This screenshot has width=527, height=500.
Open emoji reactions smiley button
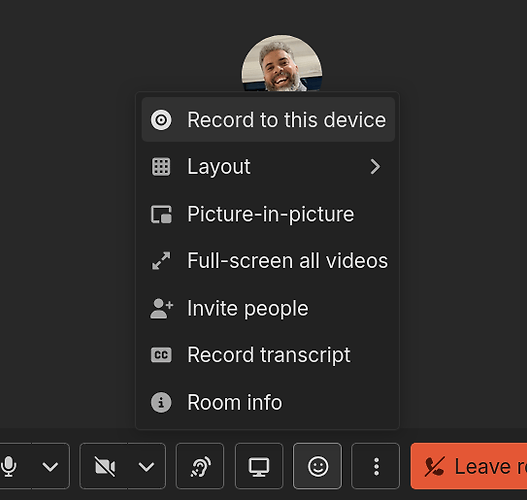pyautogui.click(x=318, y=466)
